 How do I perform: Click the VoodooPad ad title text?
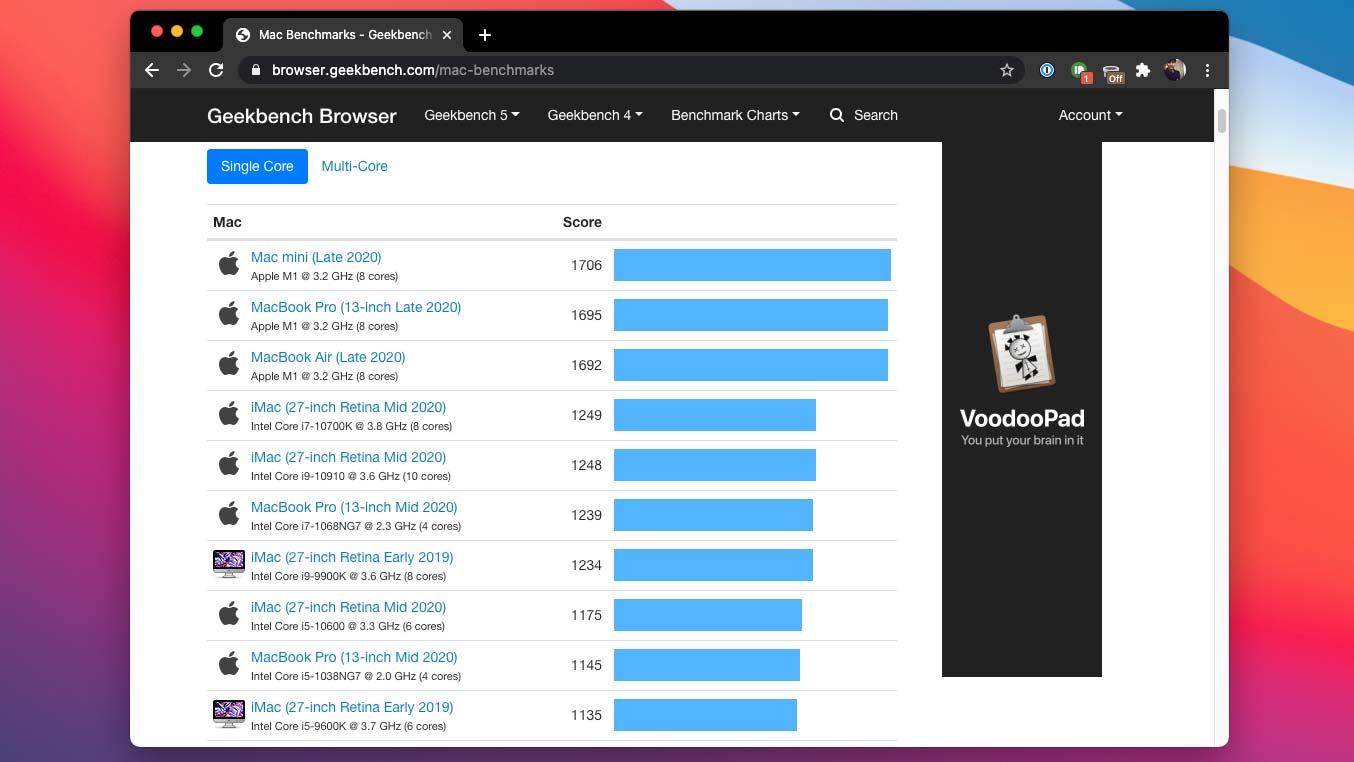pyautogui.click(x=1022, y=418)
